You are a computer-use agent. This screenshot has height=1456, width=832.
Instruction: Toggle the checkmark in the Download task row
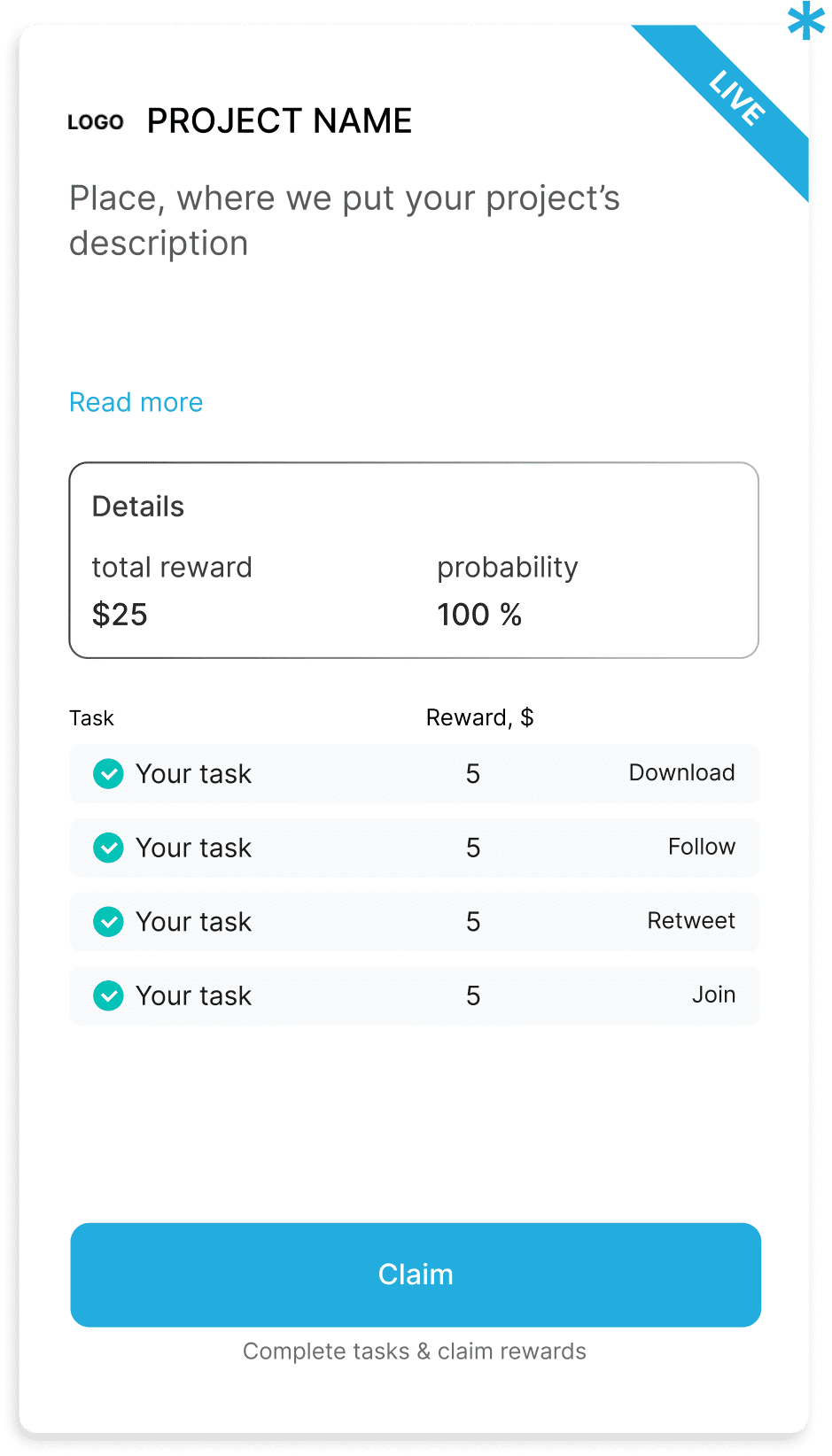point(108,774)
